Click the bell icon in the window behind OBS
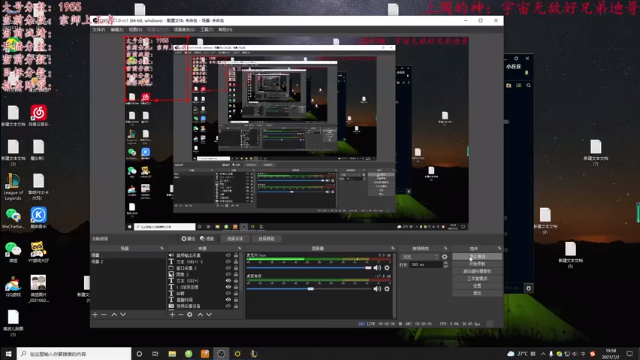Image resolution: width=640 pixels, height=360 pixels. (526, 73)
